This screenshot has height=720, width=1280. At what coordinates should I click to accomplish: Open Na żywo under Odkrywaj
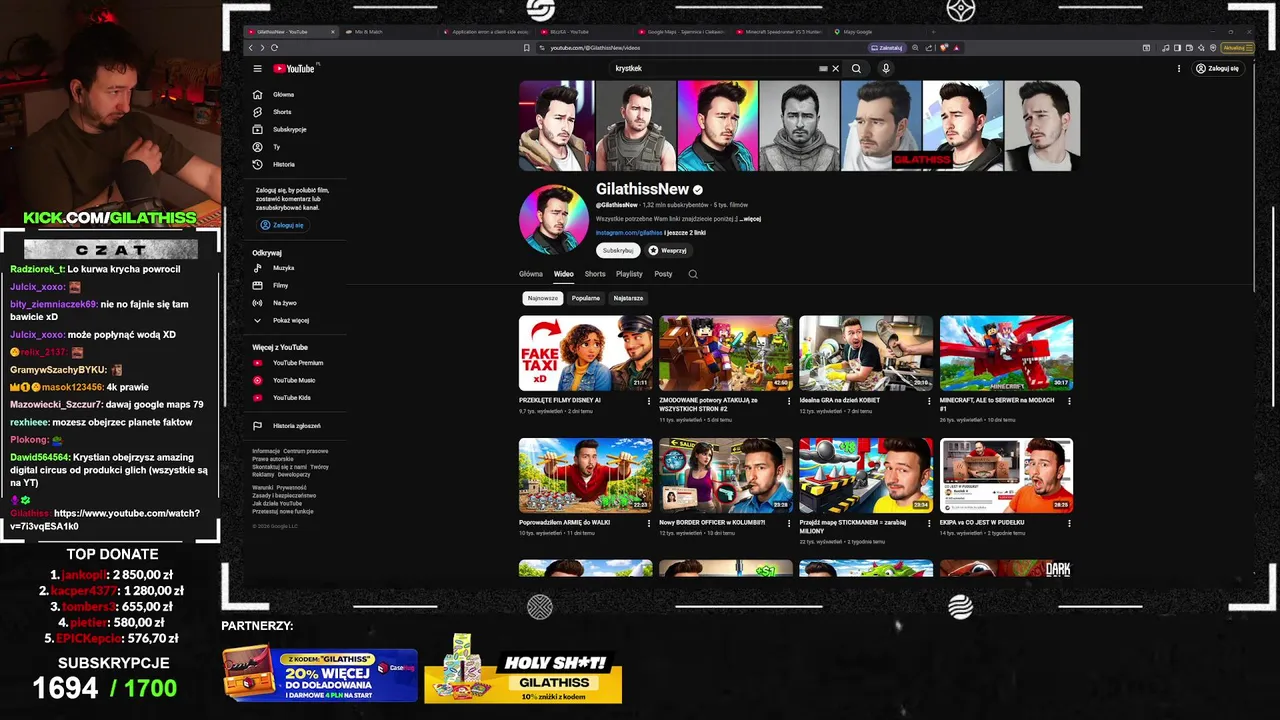284,303
